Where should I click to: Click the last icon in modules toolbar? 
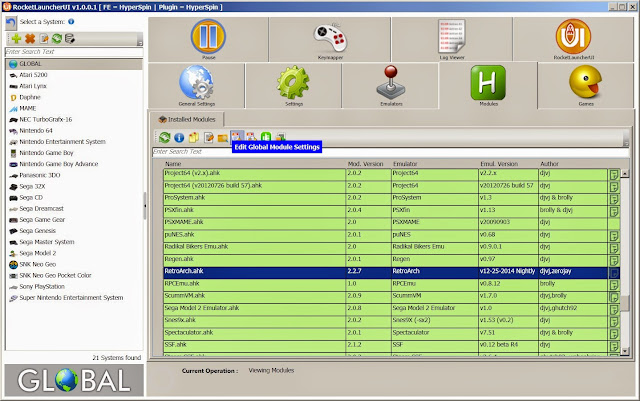click(x=281, y=137)
